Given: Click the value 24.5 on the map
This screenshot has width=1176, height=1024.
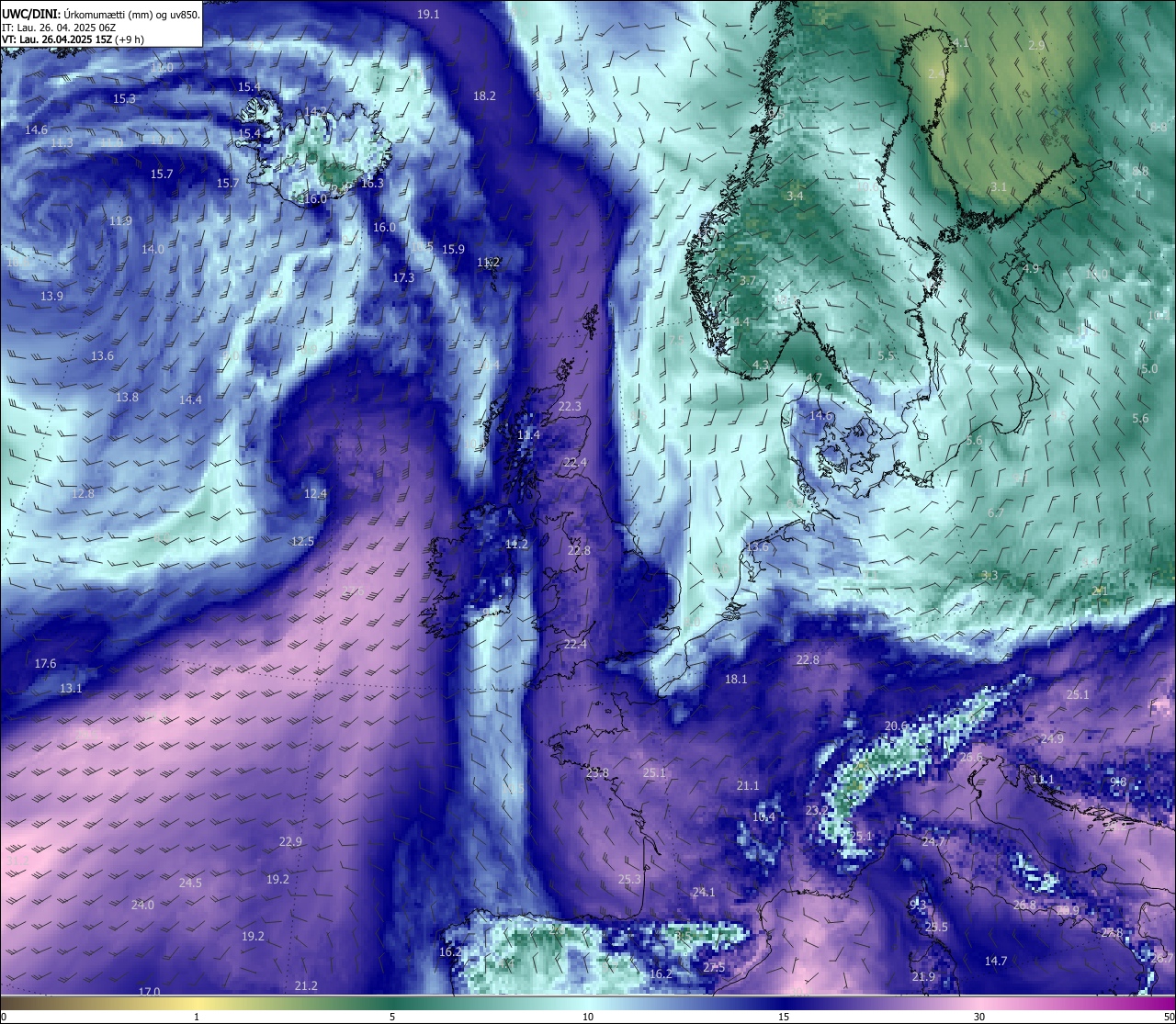Looking at the screenshot, I should pyautogui.click(x=190, y=883).
